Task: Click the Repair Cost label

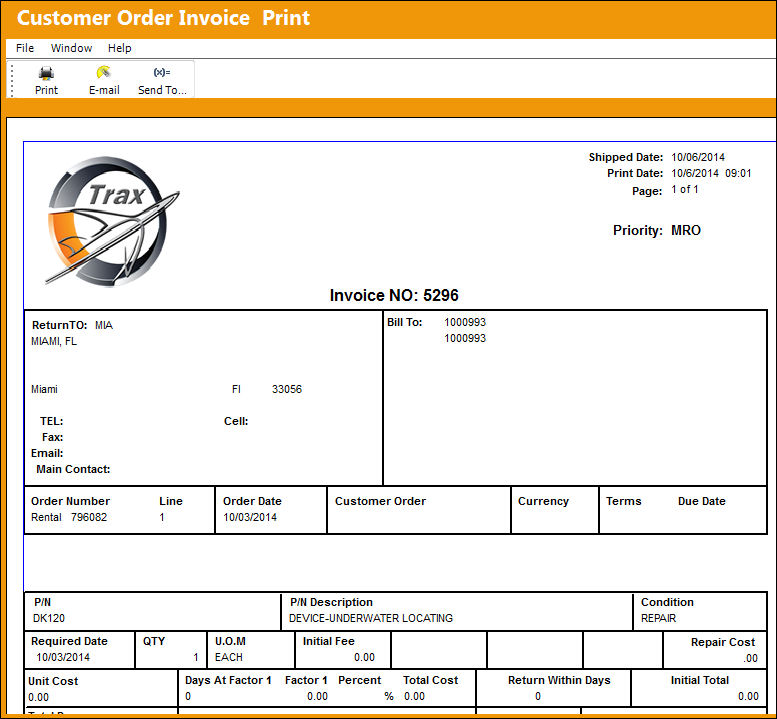Action: pyautogui.click(x=723, y=643)
